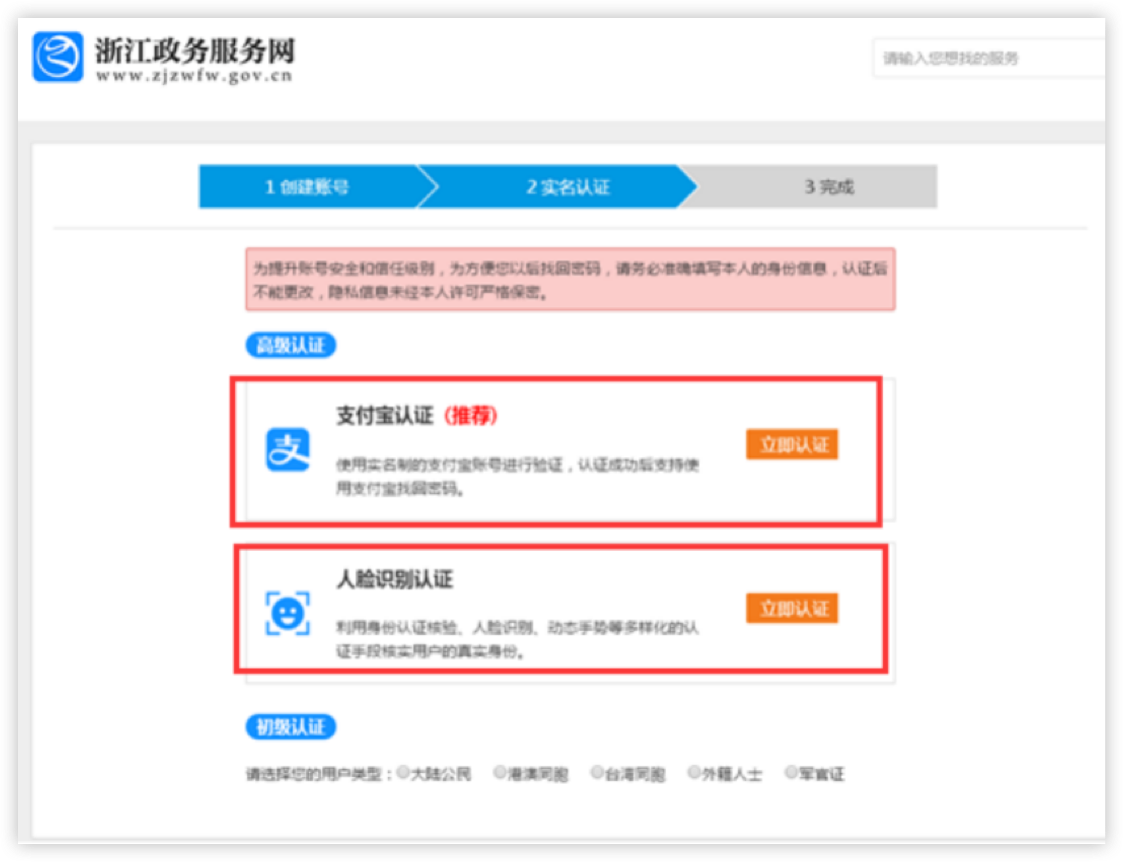1126x862 pixels.
Task: Choose the 外籍人士 radio button
Action: pyautogui.click(x=694, y=772)
